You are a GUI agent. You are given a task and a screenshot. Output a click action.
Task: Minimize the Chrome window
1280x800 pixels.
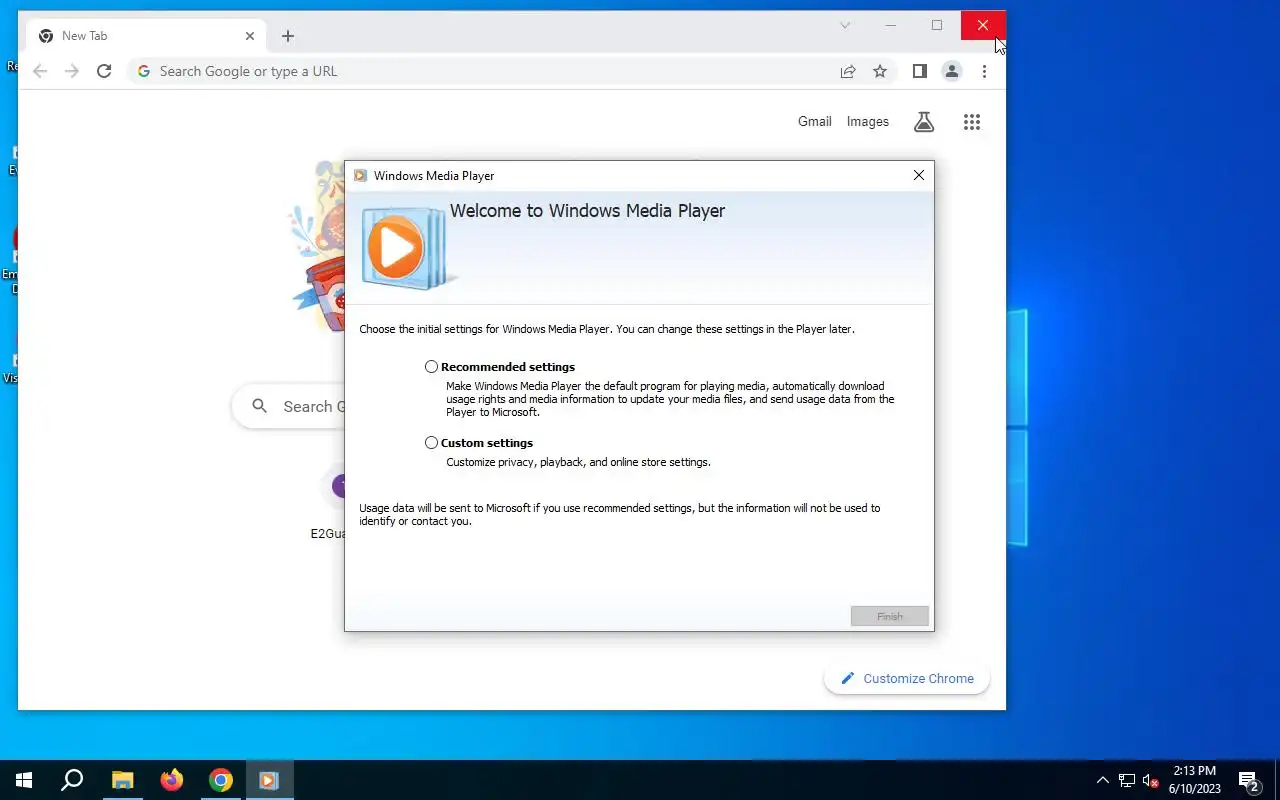coord(891,25)
